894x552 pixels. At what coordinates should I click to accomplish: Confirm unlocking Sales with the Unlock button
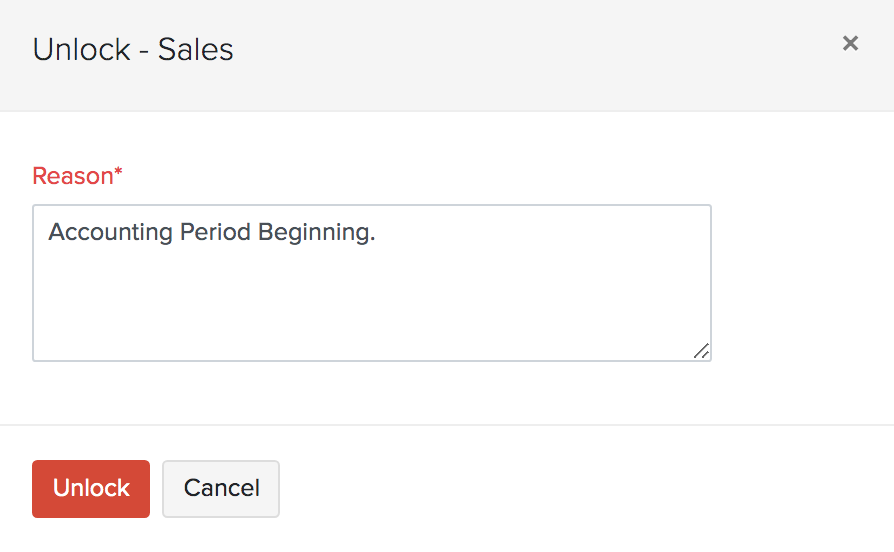pyautogui.click(x=91, y=488)
